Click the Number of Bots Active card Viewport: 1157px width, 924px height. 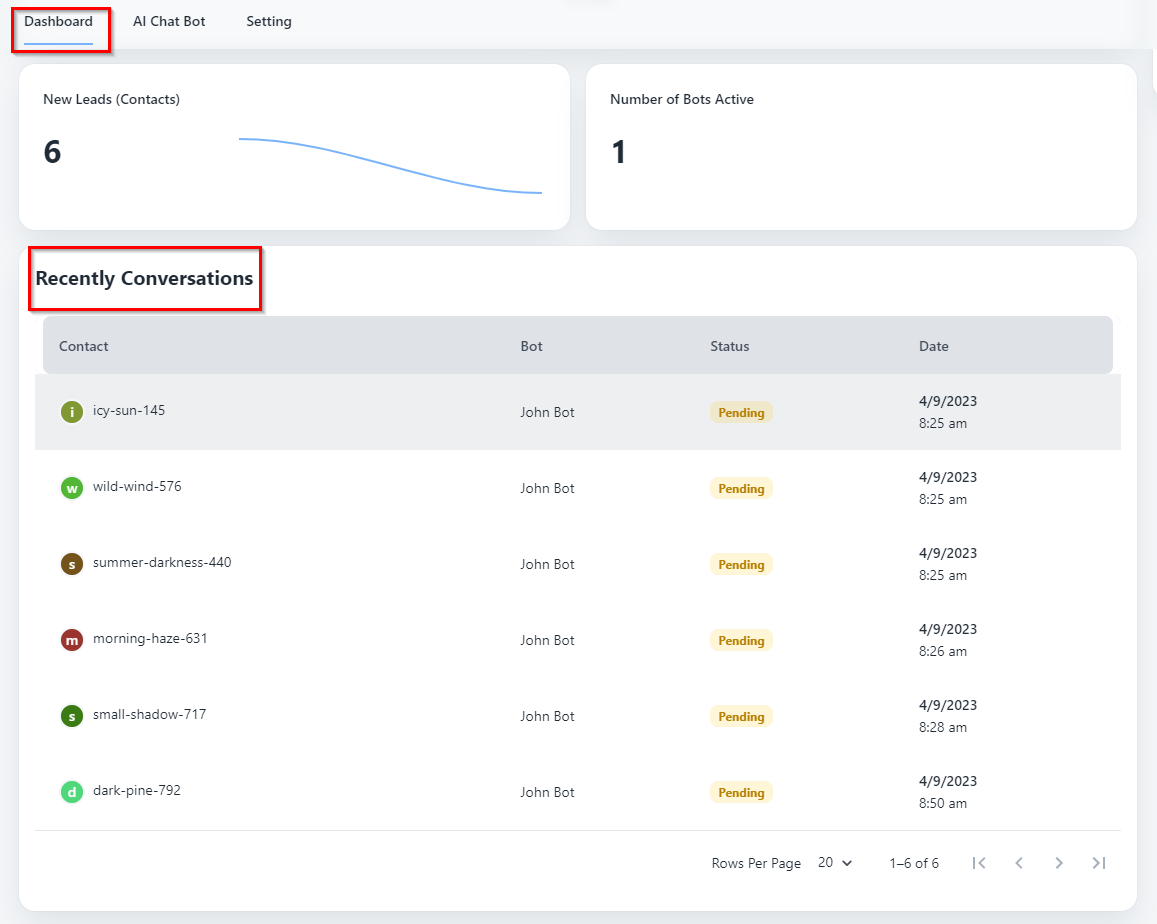click(x=861, y=147)
